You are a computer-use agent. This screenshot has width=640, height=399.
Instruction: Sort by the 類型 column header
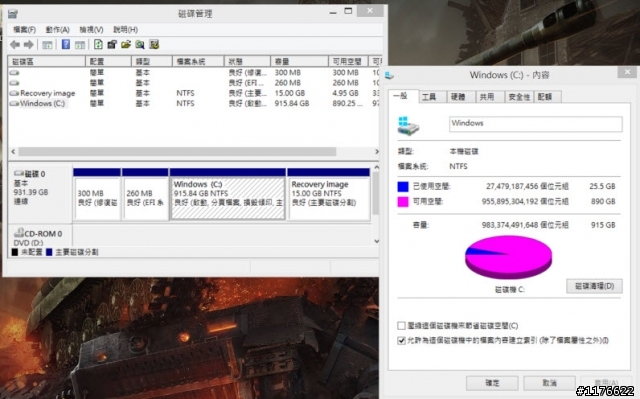pyautogui.click(x=152, y=61)
